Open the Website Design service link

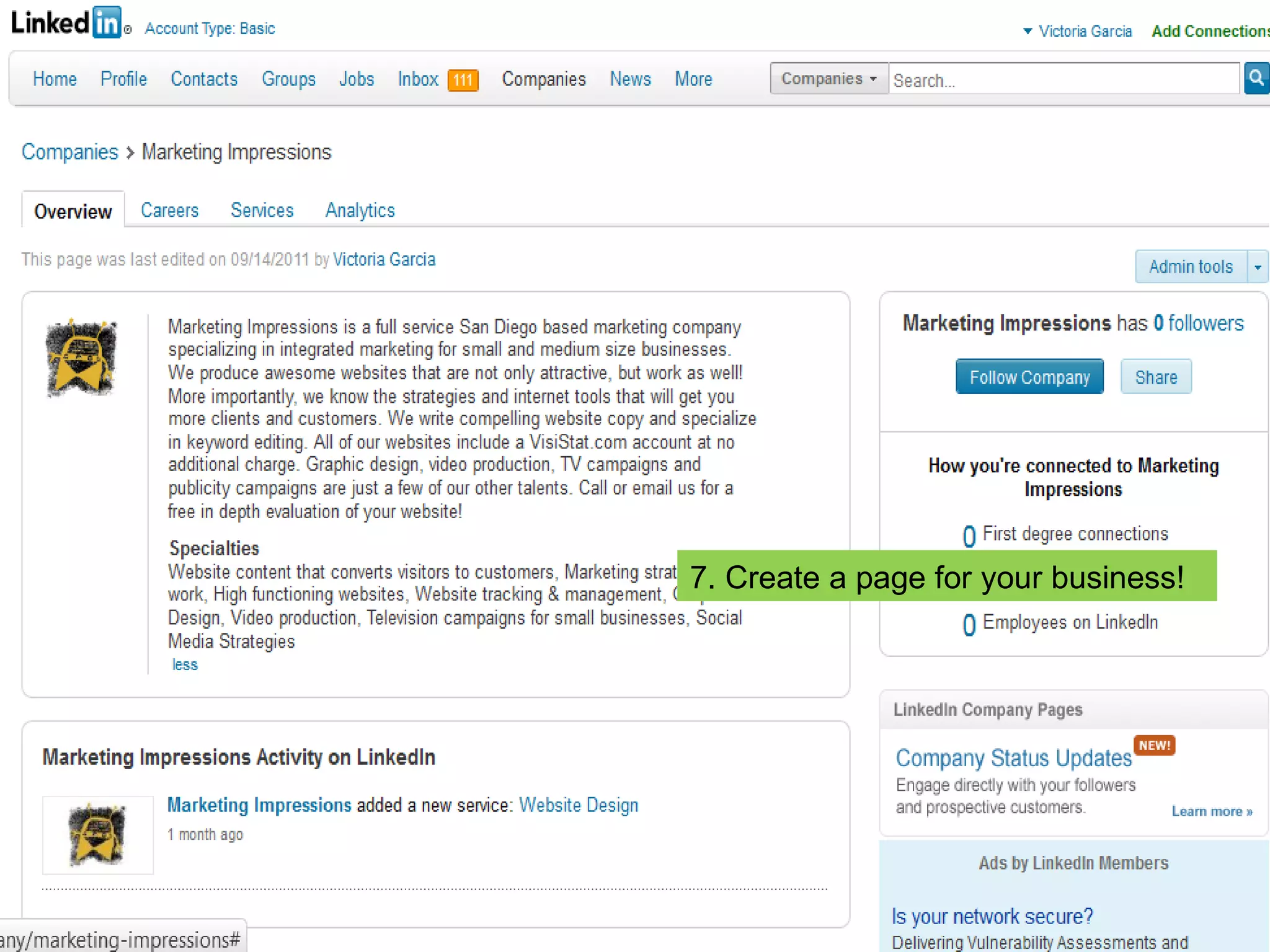click(x=579, y=805)
